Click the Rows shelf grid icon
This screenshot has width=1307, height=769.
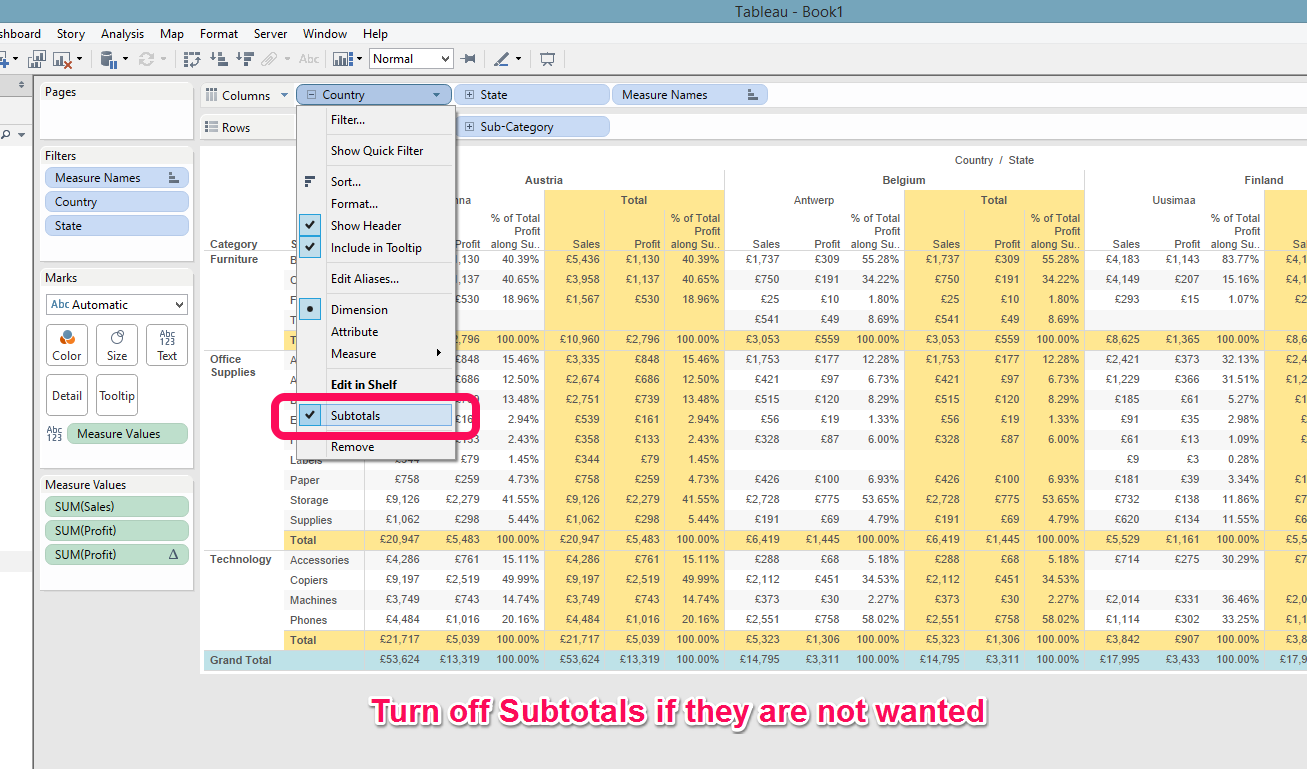212,127
